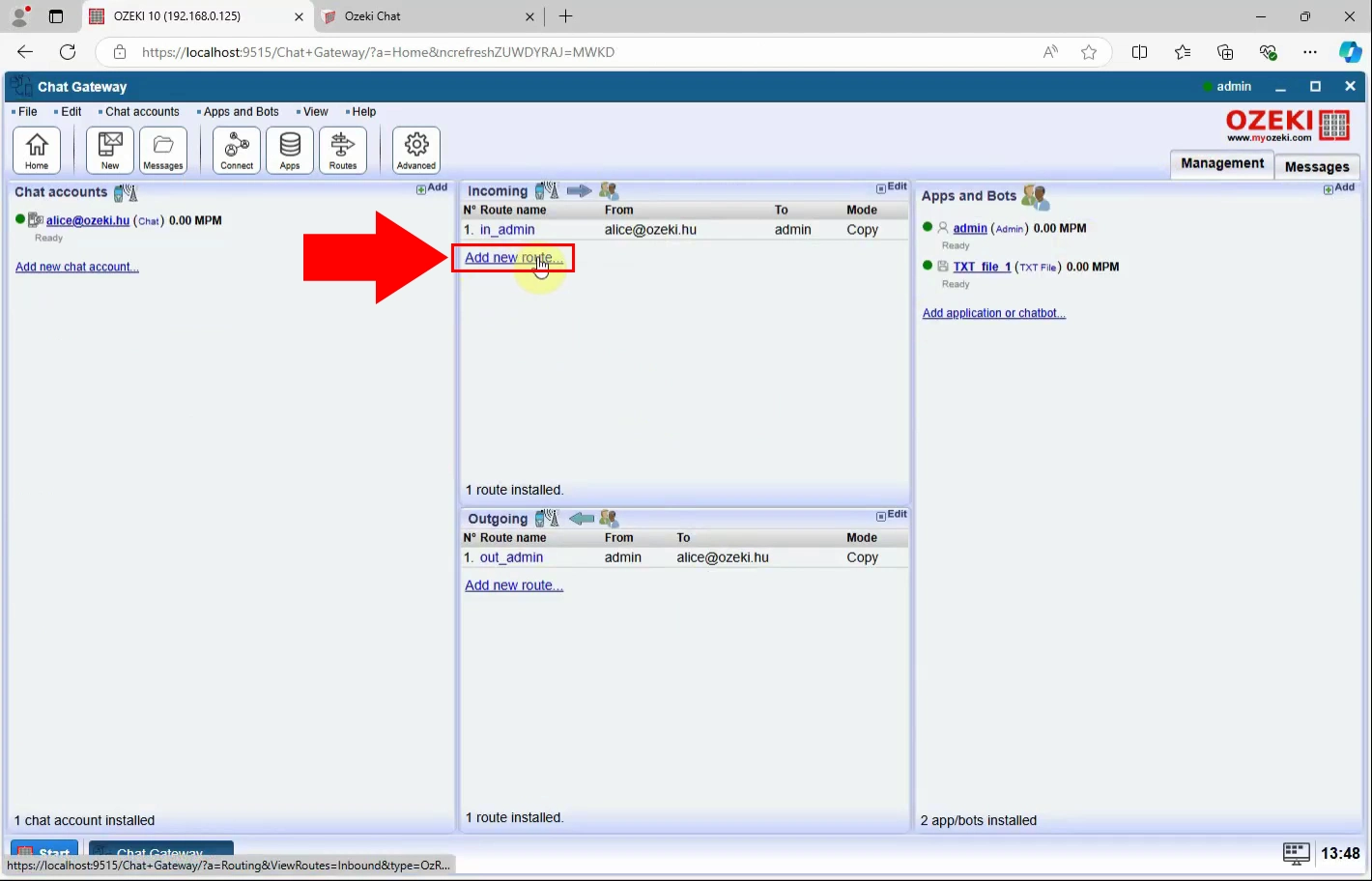Click the Add button in Chat accounts panel

click(432, 188)
